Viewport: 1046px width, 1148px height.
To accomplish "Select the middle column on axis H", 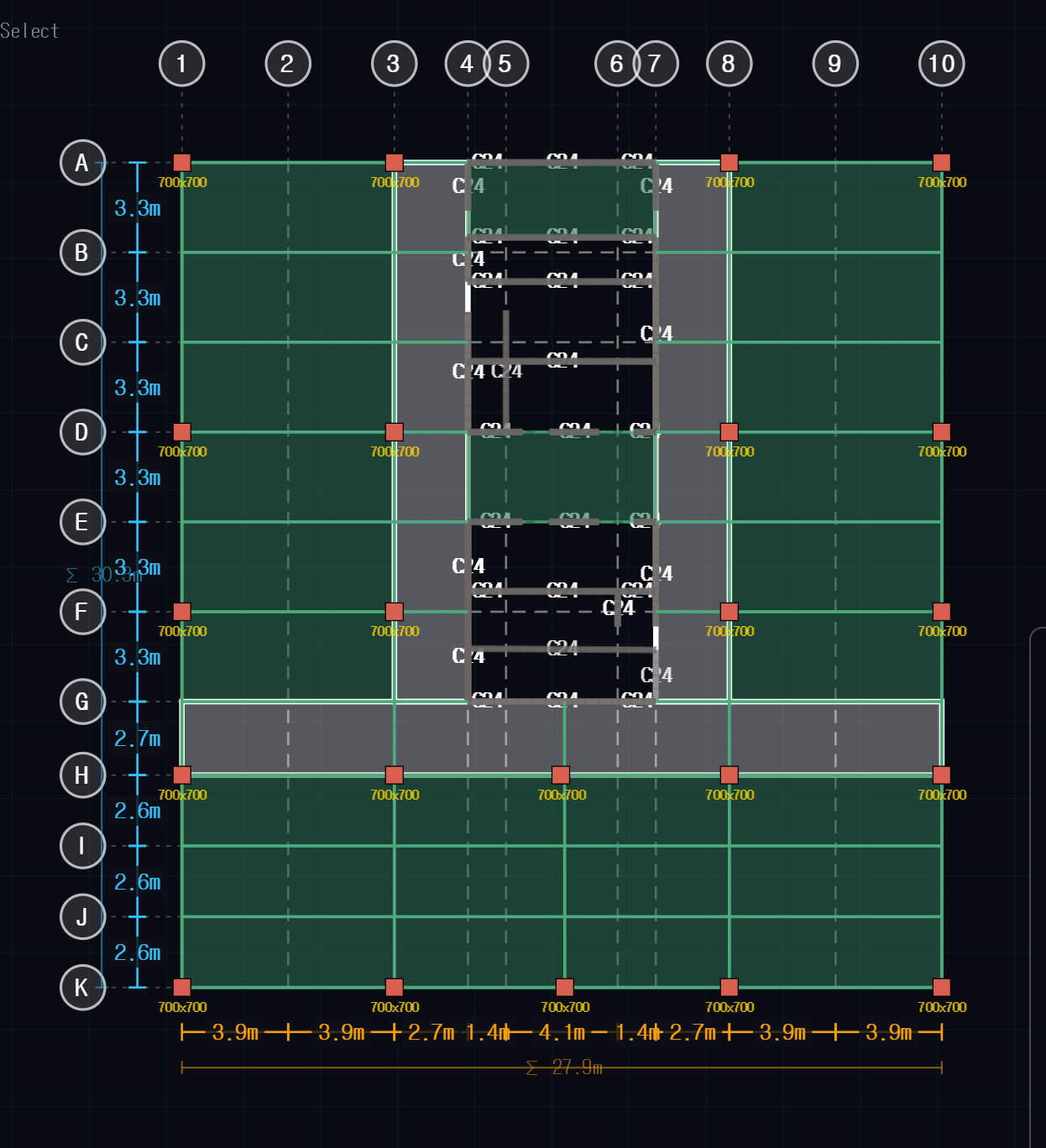I will (x=561, y=775).
